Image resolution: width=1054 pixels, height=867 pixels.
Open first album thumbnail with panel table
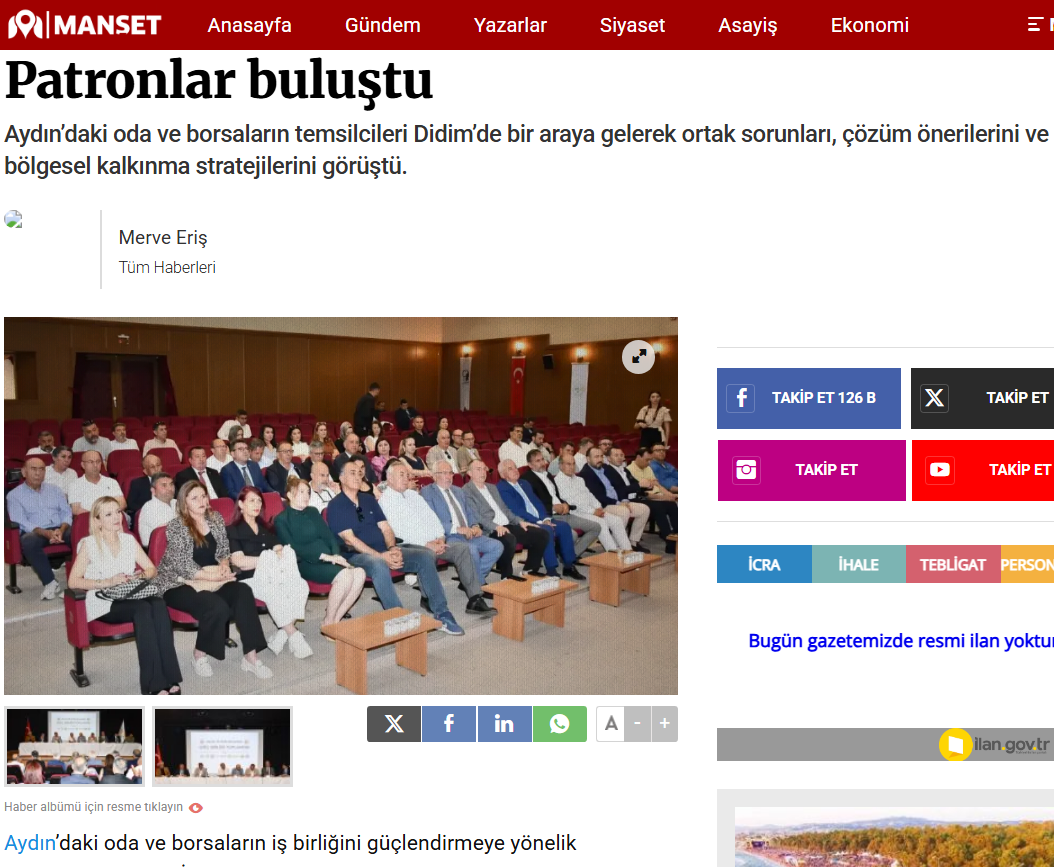(x=75, y=746)
